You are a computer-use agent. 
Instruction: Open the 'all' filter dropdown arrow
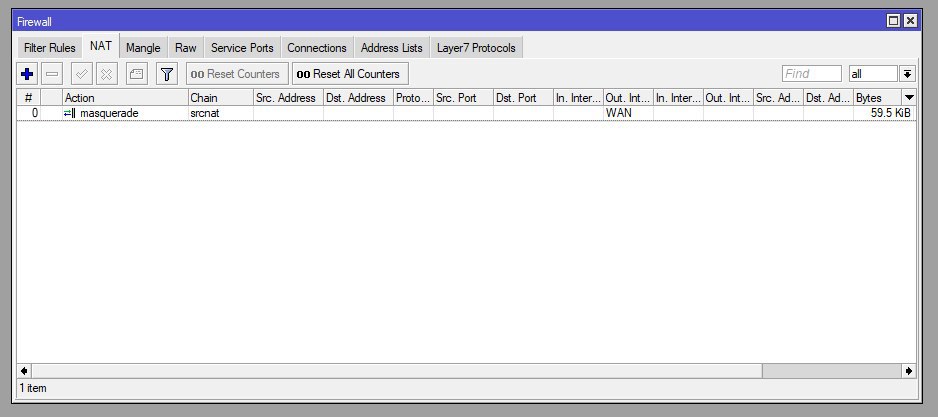click(x=907, y=74)
